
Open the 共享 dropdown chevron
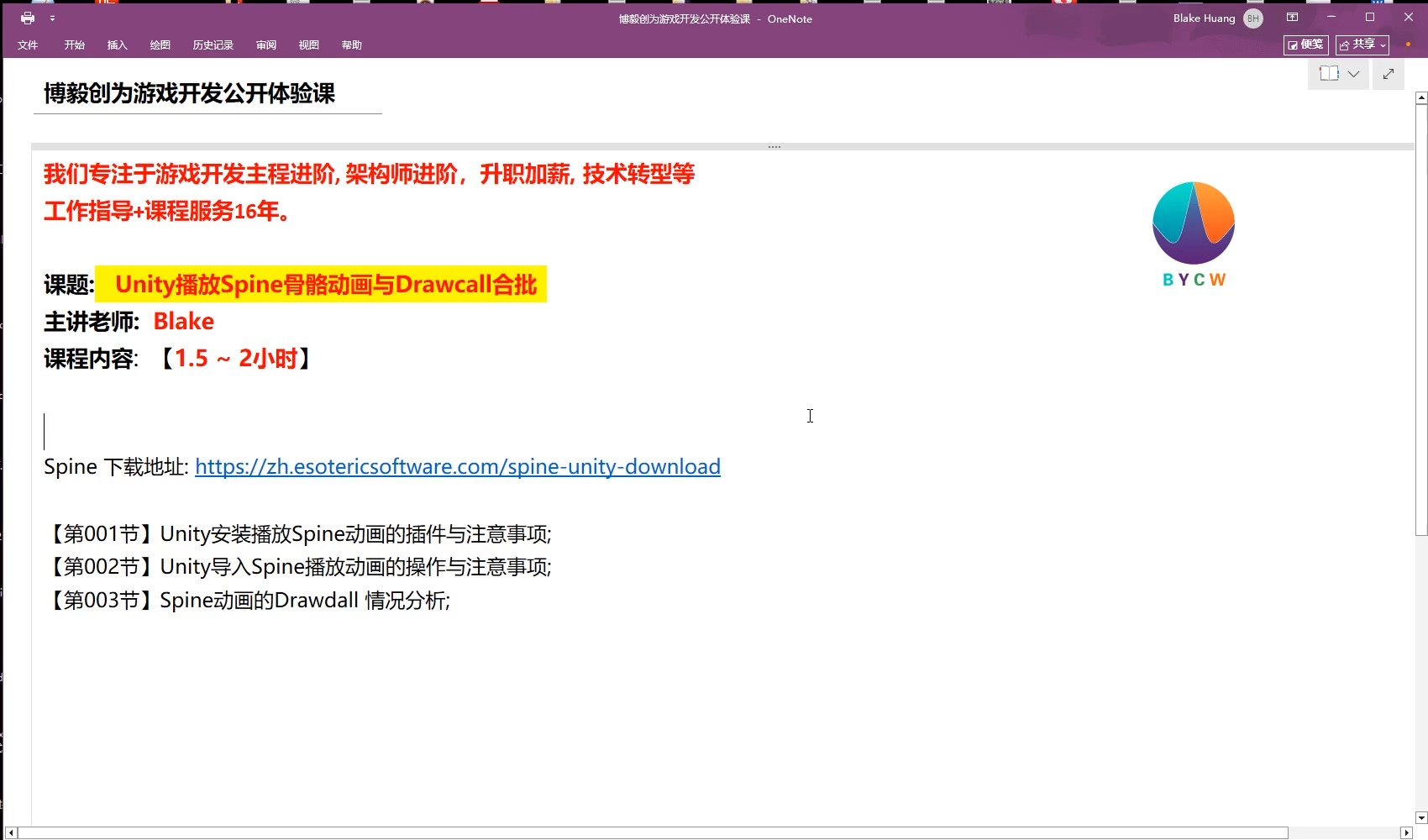(x=1384, y=45)
